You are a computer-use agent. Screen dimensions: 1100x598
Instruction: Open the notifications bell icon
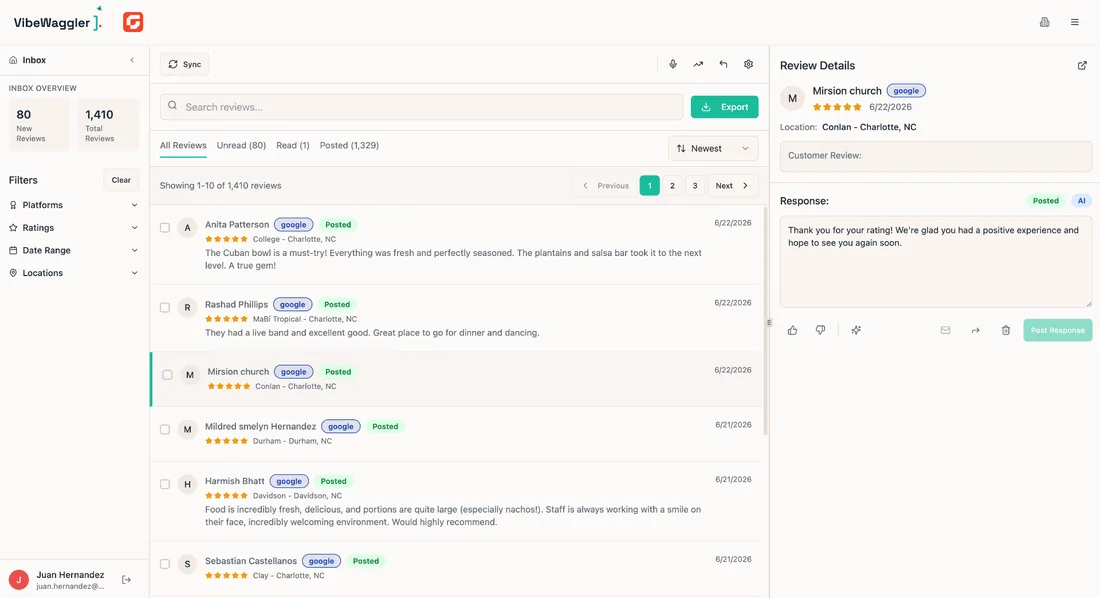coord(1045,22)
